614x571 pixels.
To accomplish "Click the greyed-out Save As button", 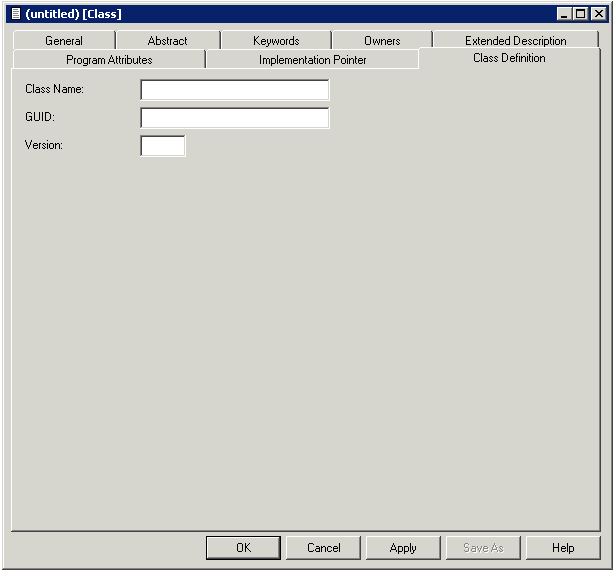I will pyautogui.click(x=483, y=548).
